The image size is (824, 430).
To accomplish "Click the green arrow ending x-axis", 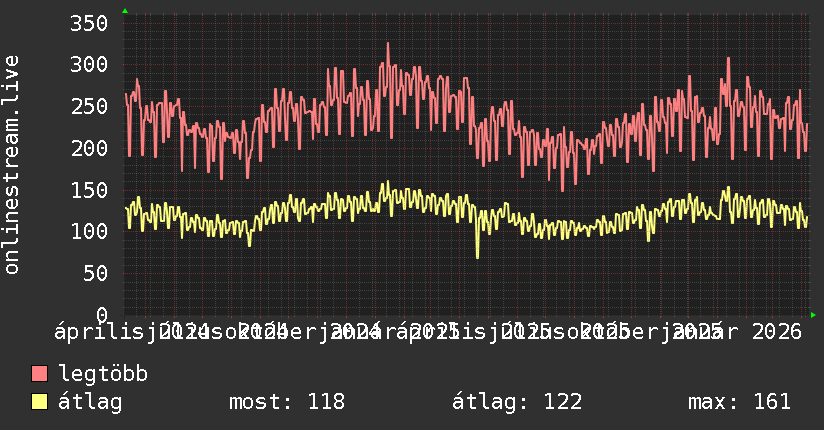I will point(813,315).
